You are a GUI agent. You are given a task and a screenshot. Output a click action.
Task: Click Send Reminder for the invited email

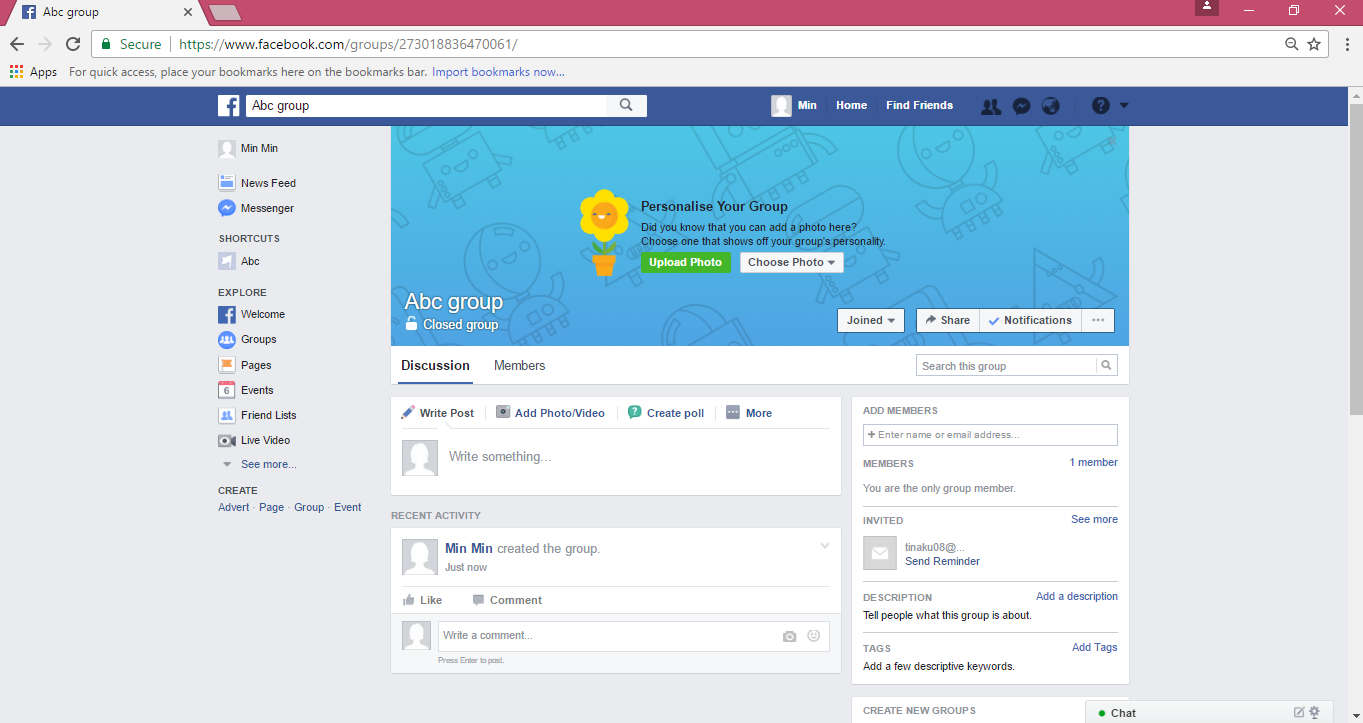942,561
